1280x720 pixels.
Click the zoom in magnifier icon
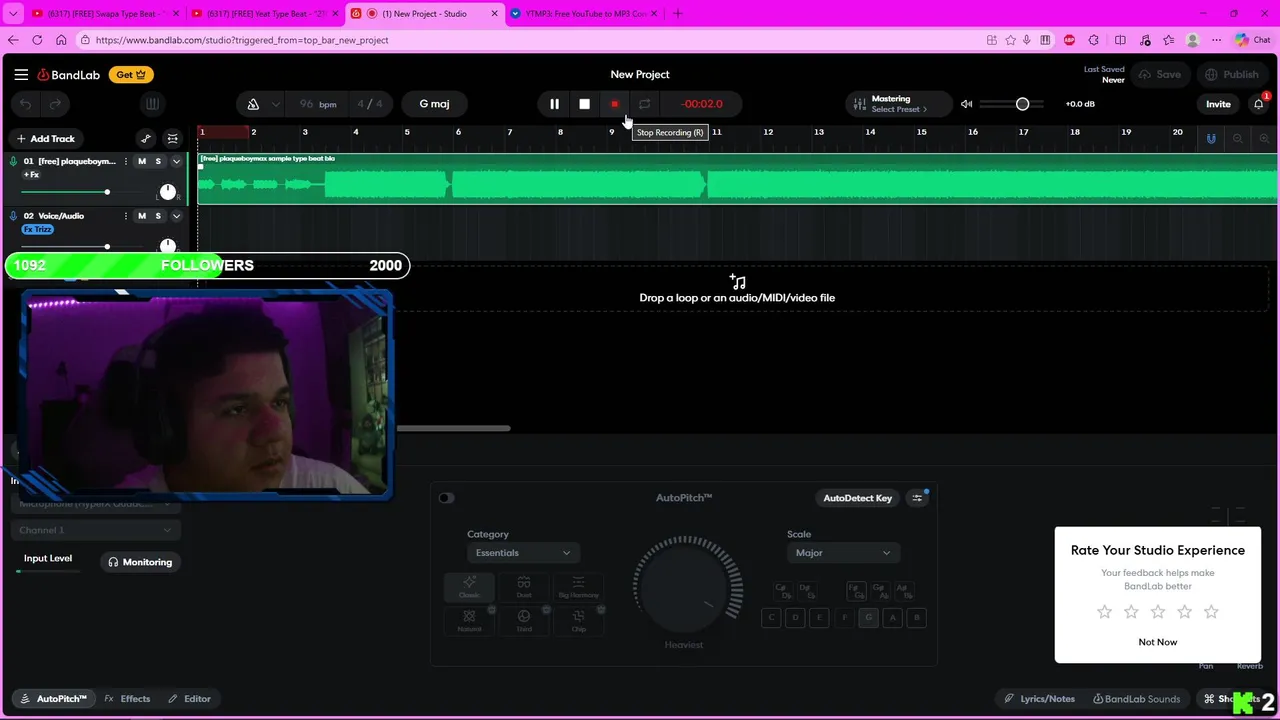coord(1264,139)
